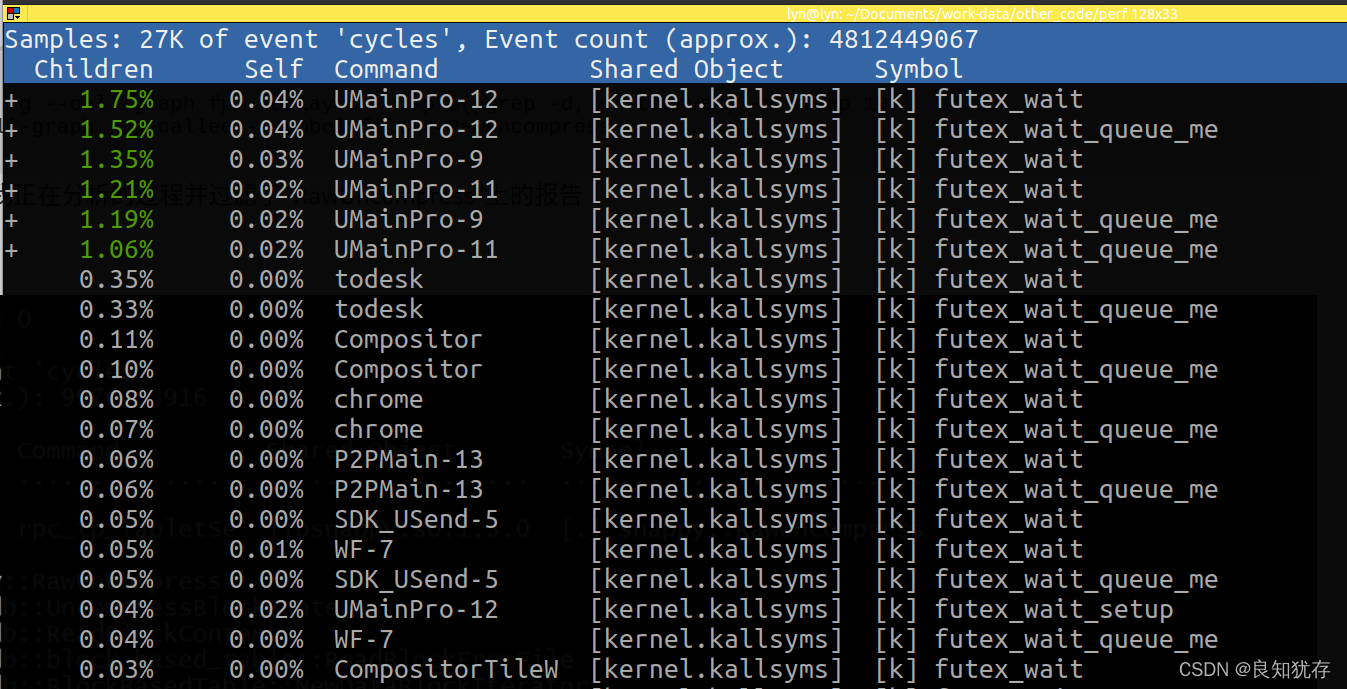Expand the 1.52% UMainPro-12 futex_wait_queue_me entry
The height and width of the screenshot is (689, 1347).
point(11,130)
